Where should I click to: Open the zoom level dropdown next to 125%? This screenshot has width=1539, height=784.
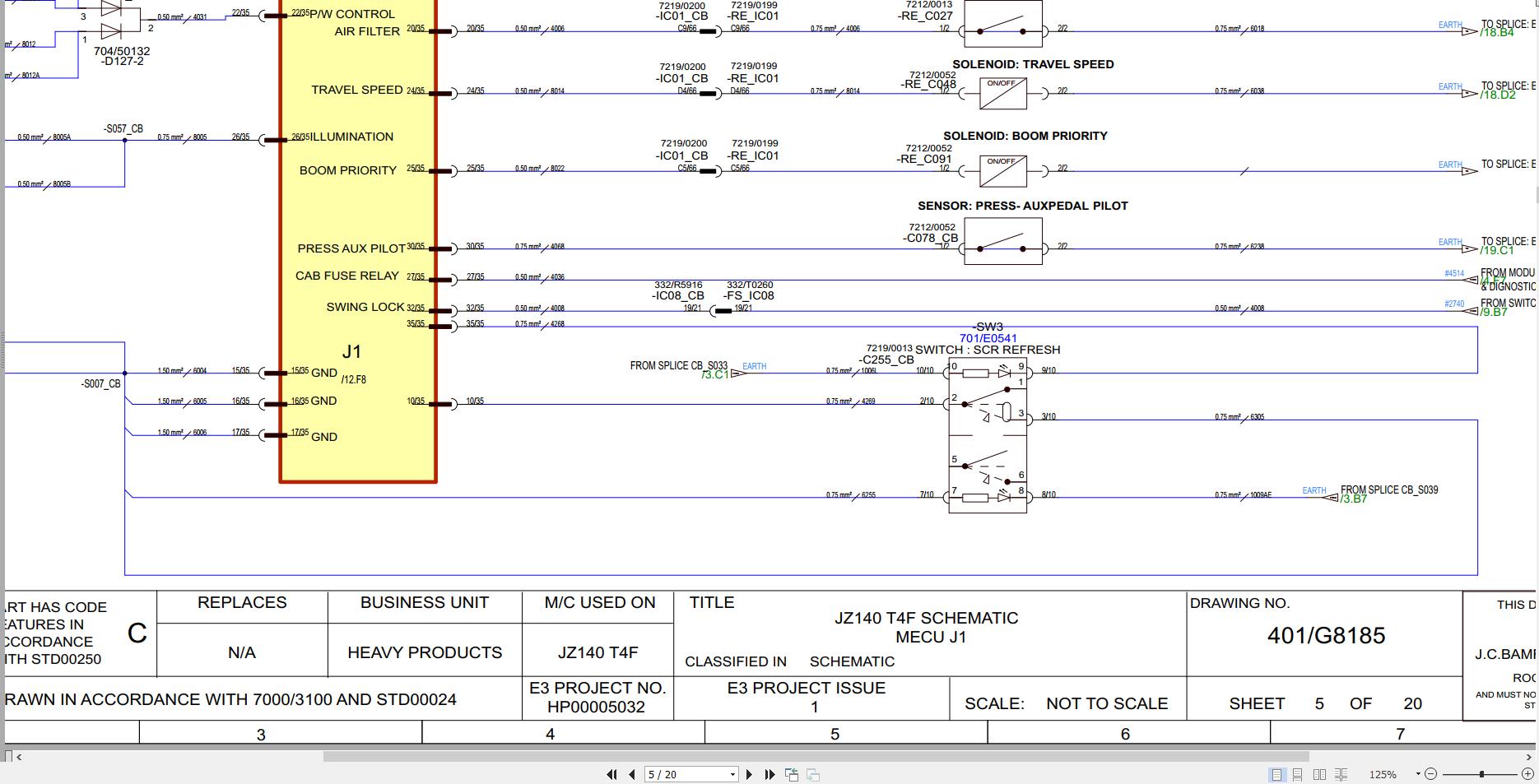point(1418,773)
